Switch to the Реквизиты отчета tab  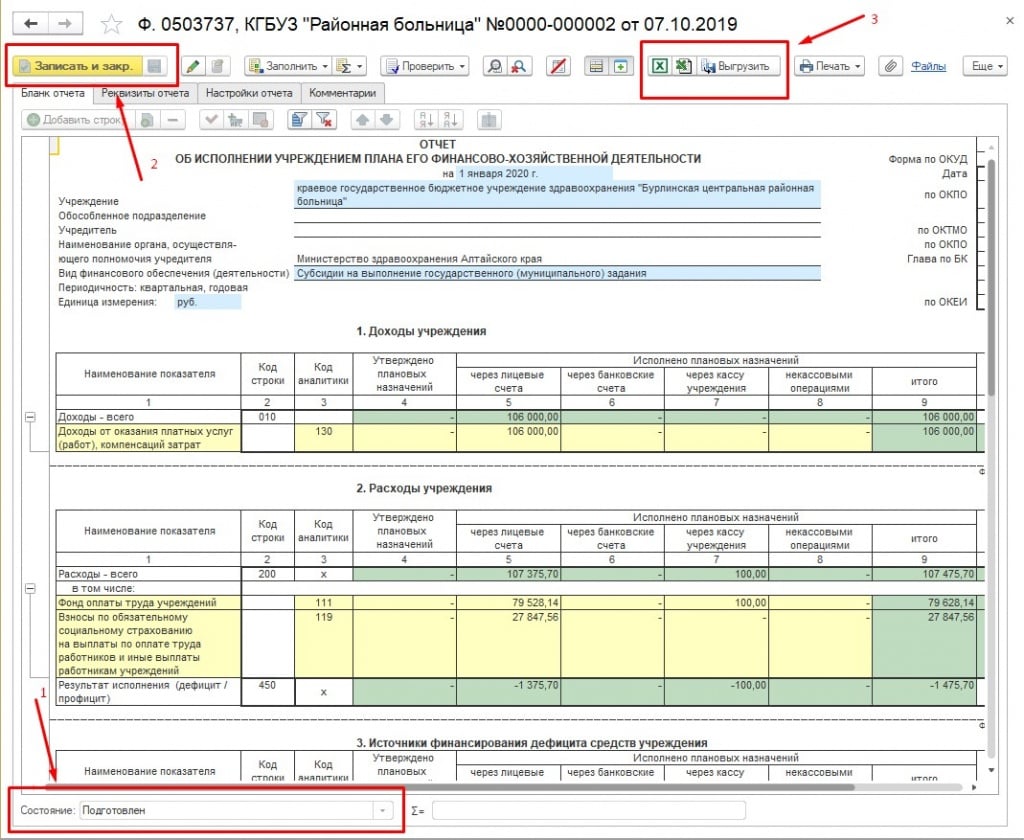(145, 93)
